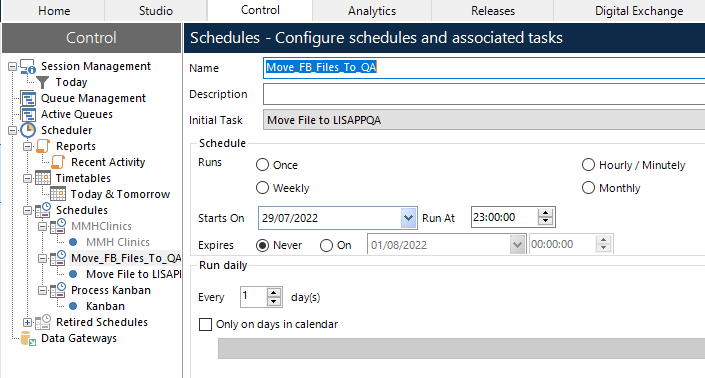The width and height of the screenshot is (705, 378).
Task: Select Expires Never radio button
Action: click(x=263, y=245)
